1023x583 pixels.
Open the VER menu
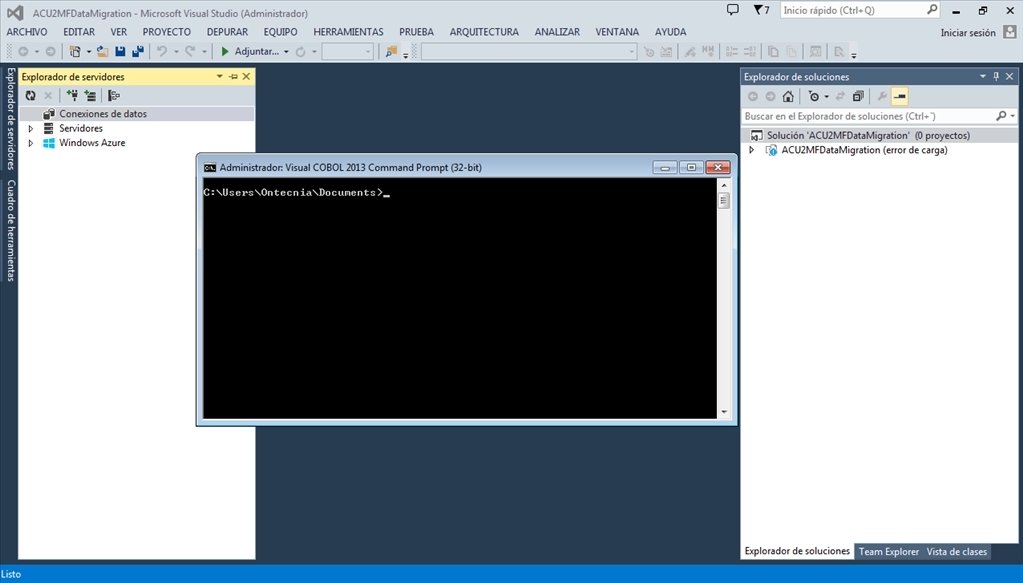coord(119,32)
